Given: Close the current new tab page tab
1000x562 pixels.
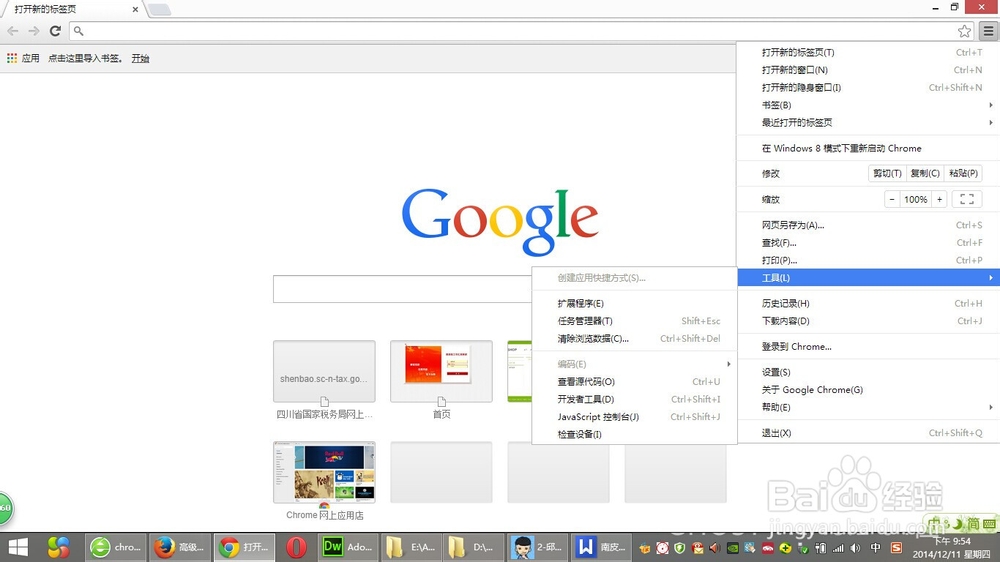Looking at the screenshot, I should (x=135, y=10).
